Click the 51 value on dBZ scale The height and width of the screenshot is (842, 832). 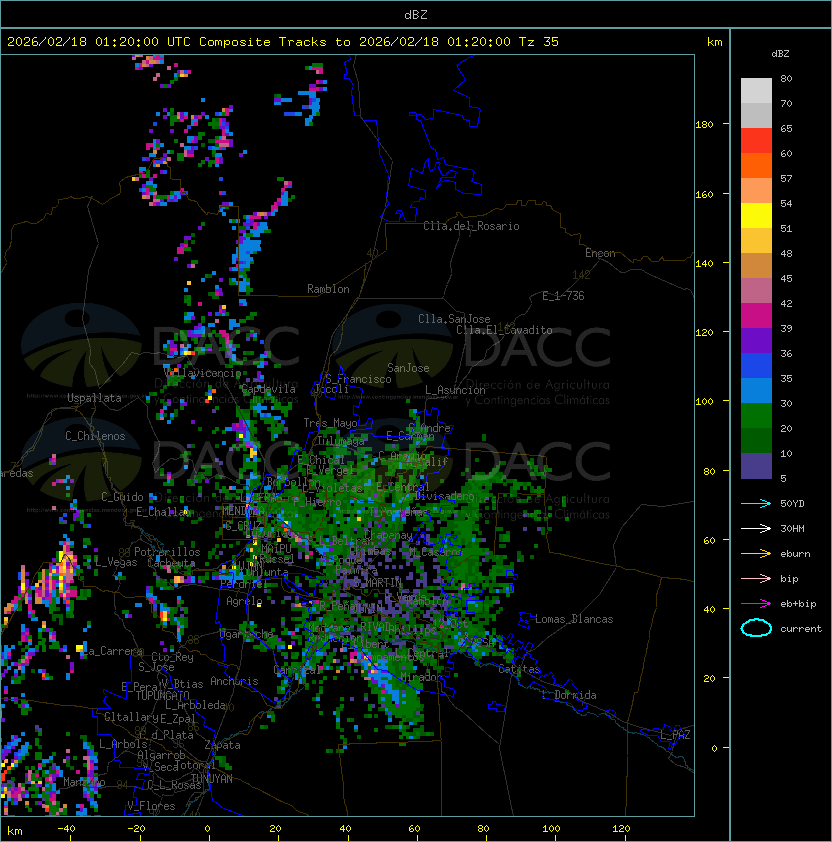click(786, 228)
